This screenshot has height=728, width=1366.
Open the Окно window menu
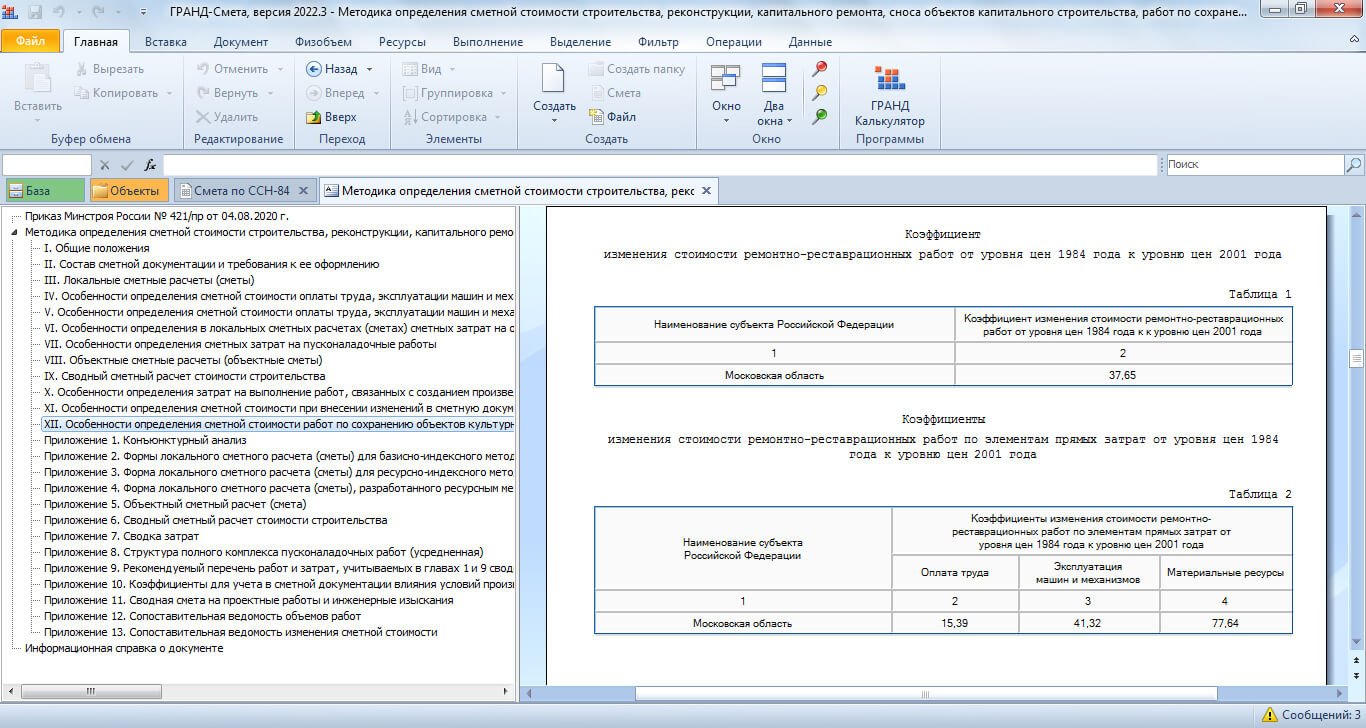726,94
